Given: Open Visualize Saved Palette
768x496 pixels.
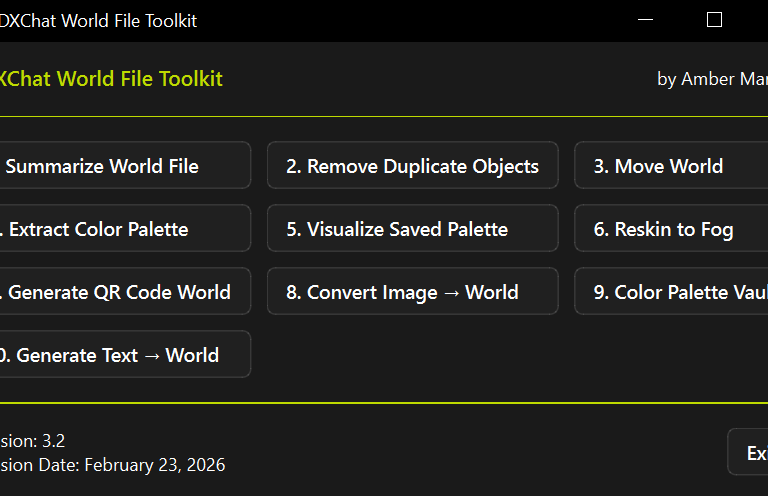Looking at the screenshot, I should 412,229.
